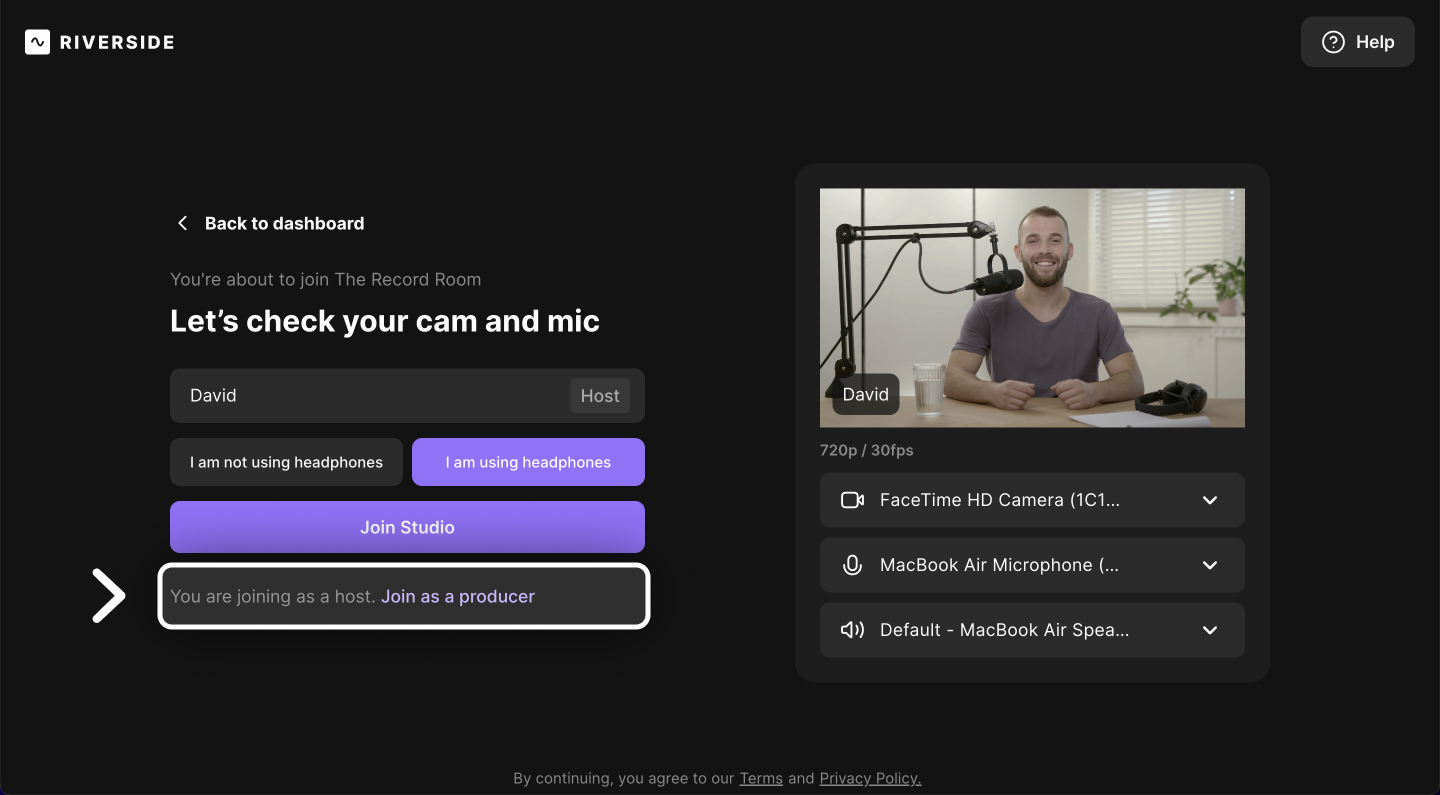The height and width of the screenshot is (795, 1440).
Task: Expand the MacBook Air Microphone dropdown arrow
Action: point(1209,565)
